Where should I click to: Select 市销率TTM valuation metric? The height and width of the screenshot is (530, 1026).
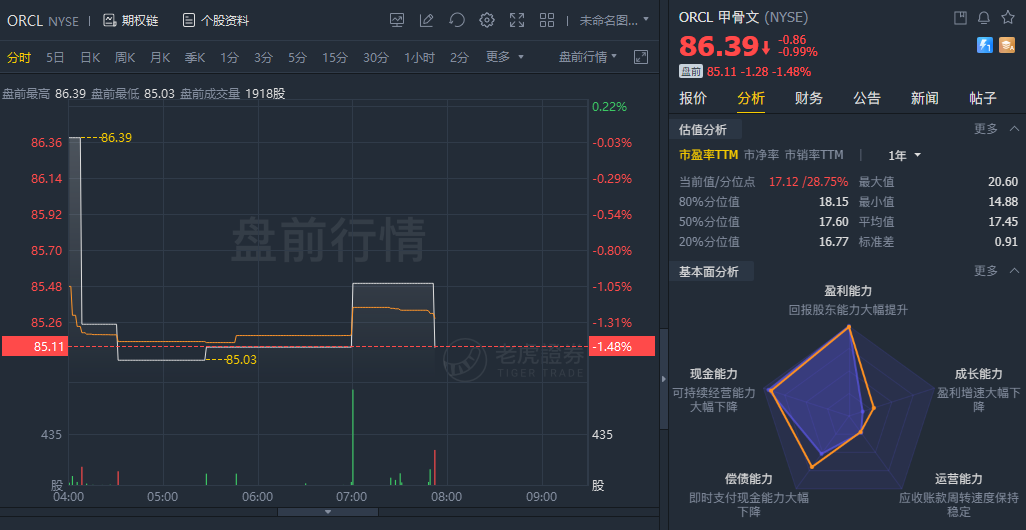pos(814,155)
